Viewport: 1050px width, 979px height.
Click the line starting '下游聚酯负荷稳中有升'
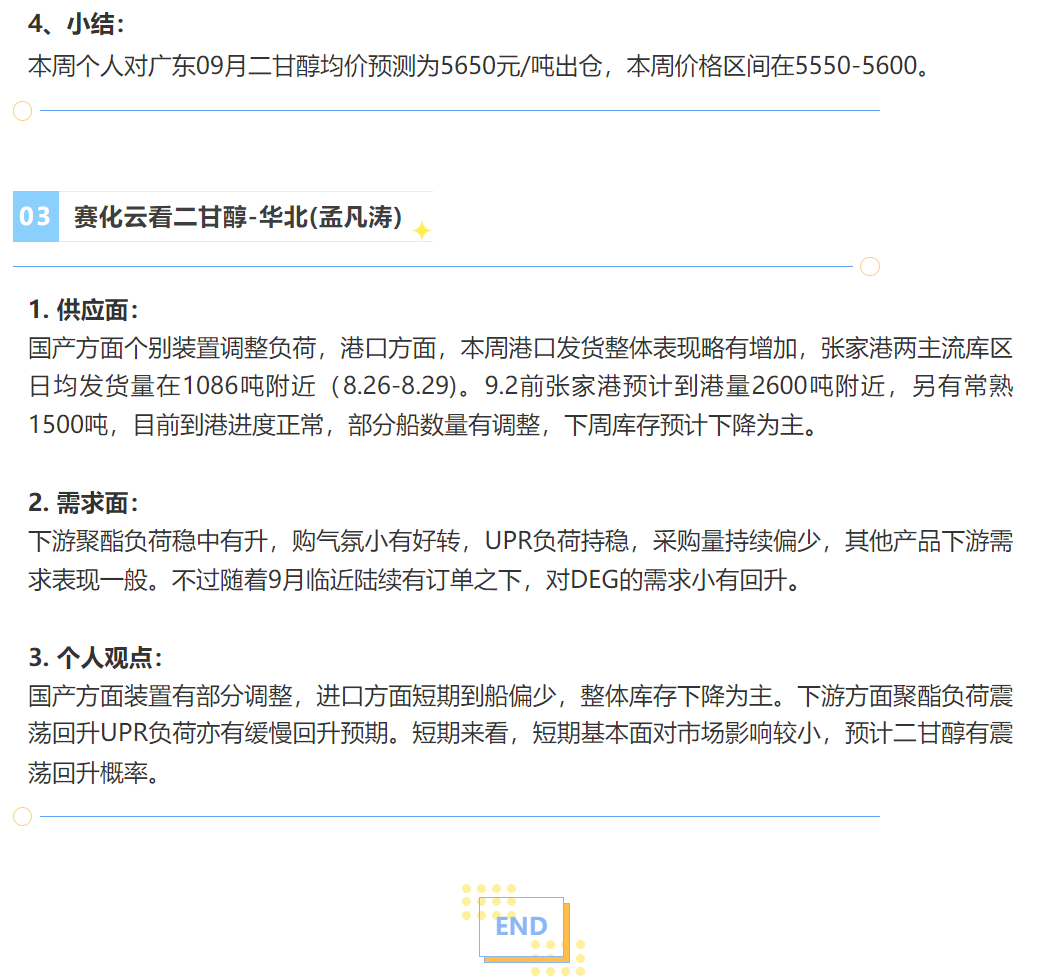click(520, 541)
